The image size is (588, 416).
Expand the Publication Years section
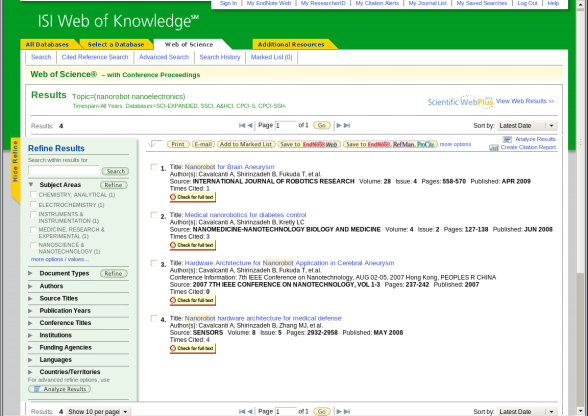pos(30,311)
